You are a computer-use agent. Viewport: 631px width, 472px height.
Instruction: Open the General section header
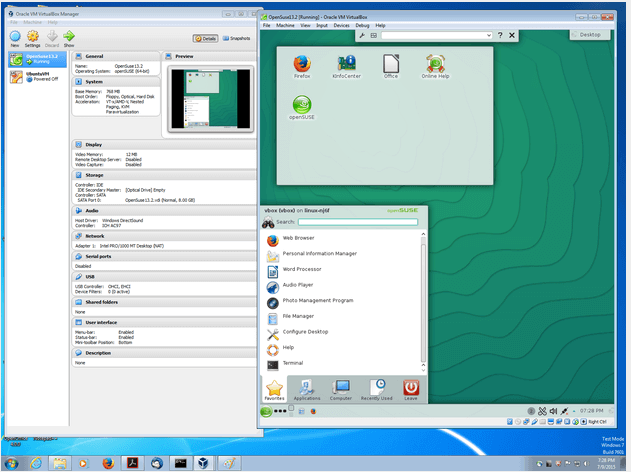(116, 56)
